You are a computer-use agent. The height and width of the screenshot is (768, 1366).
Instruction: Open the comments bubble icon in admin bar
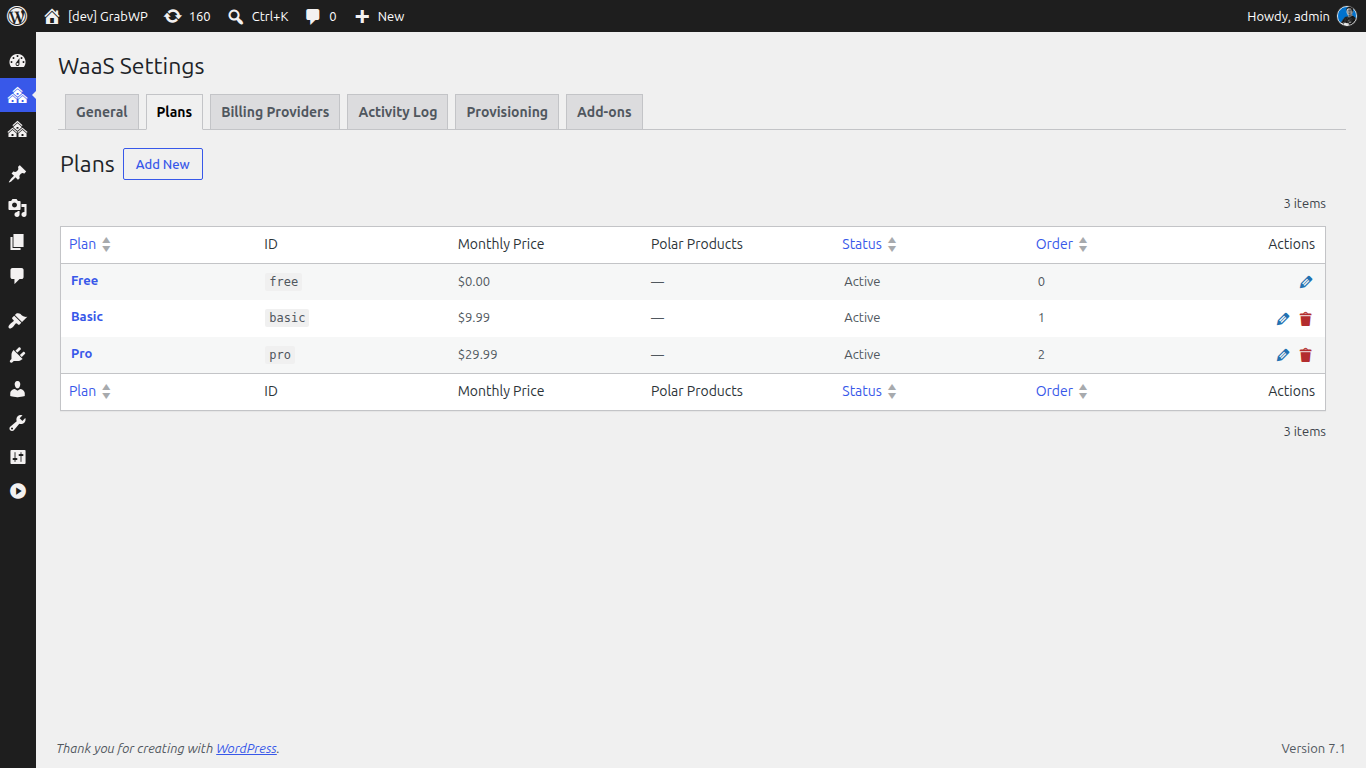(x=313, y=16)
